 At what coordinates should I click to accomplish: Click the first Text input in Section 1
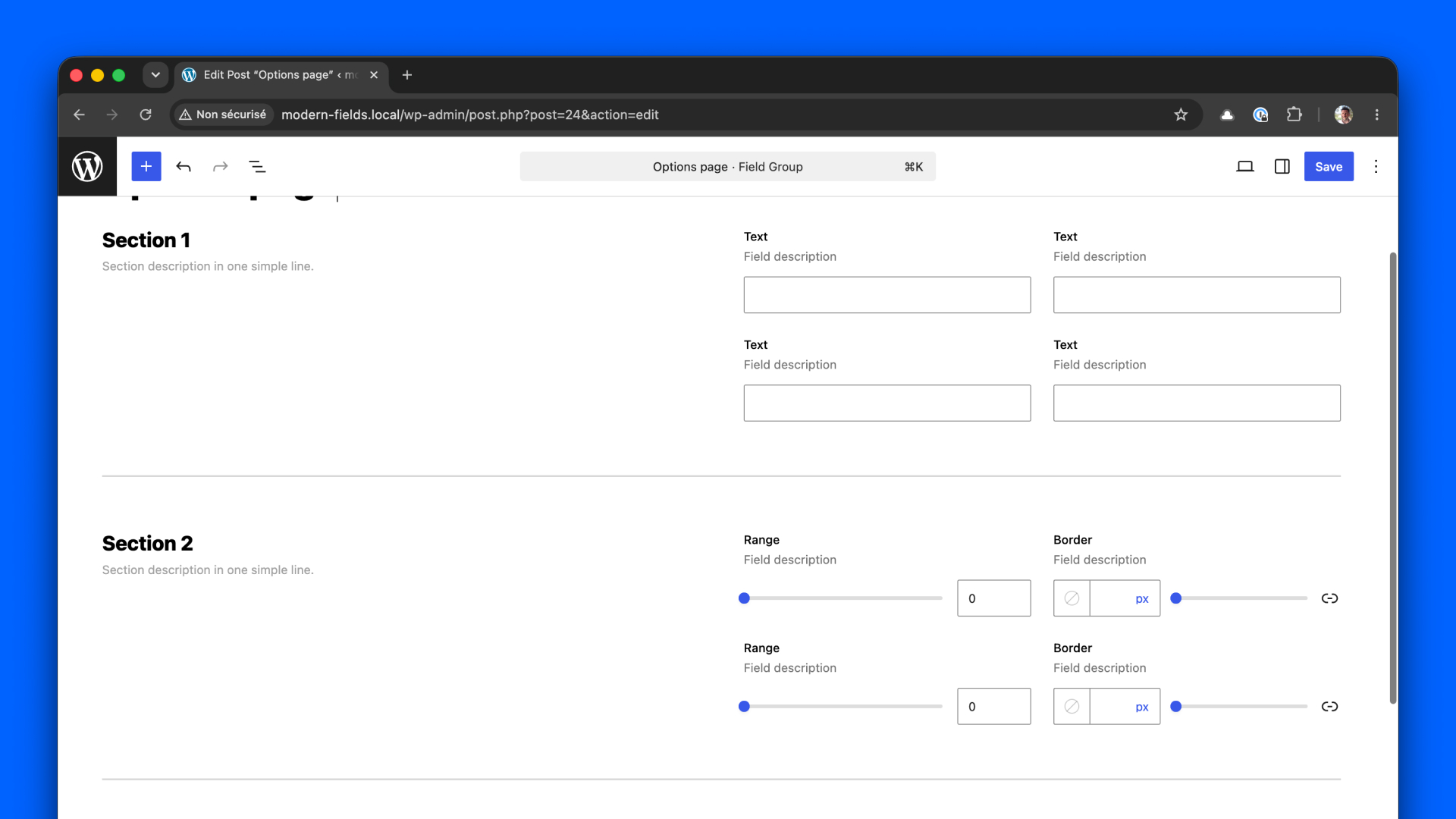click(887, 295)
